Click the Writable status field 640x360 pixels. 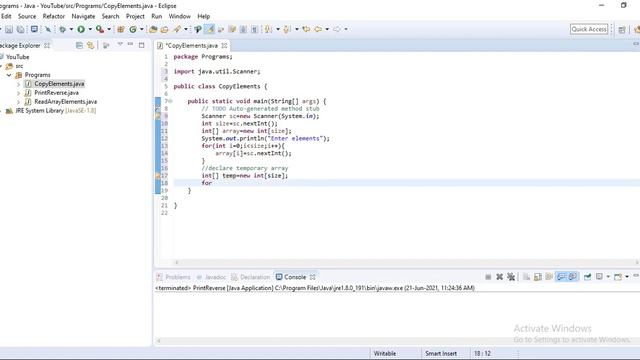pos(385,353)
